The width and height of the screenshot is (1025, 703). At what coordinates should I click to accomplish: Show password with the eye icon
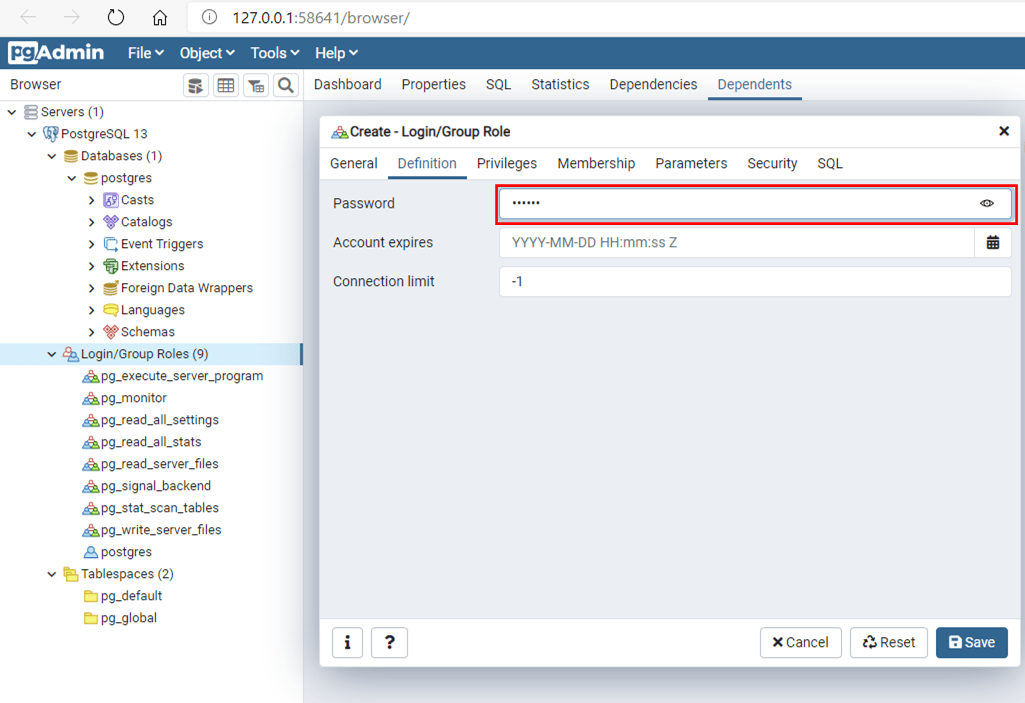[x=987, y=204]
